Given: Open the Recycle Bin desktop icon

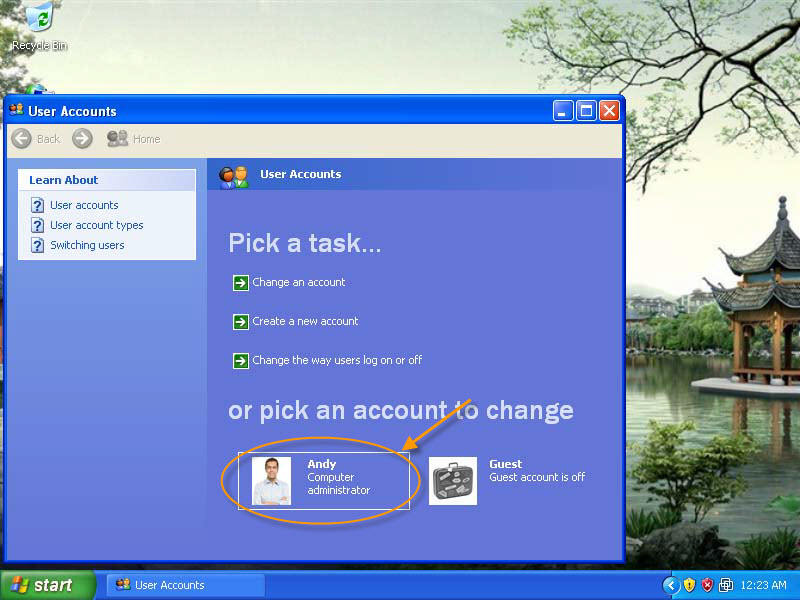Looking at the screenshot, I should click(40, 26).
